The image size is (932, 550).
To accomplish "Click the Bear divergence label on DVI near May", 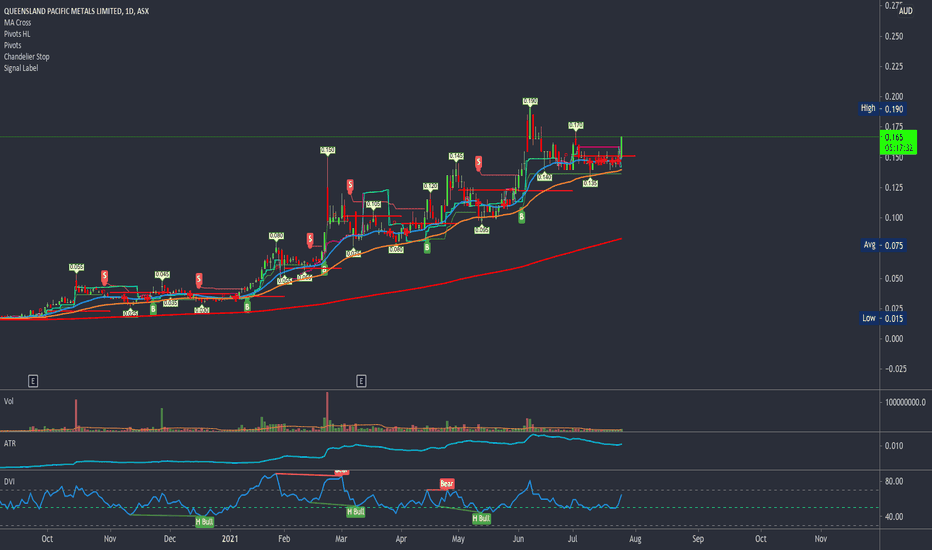I will click(447, 484).
